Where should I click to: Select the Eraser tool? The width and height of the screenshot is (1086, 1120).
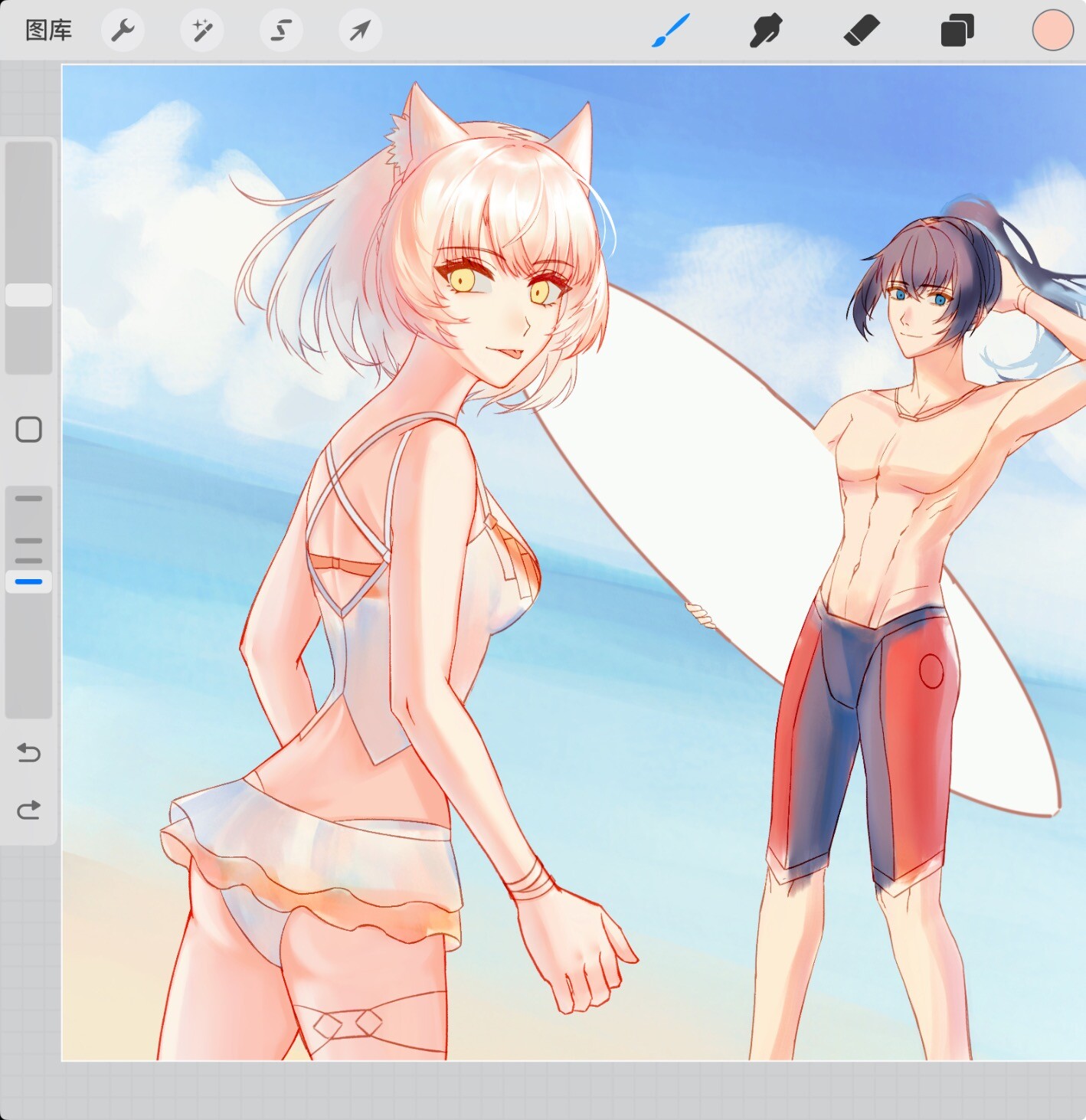862,31
